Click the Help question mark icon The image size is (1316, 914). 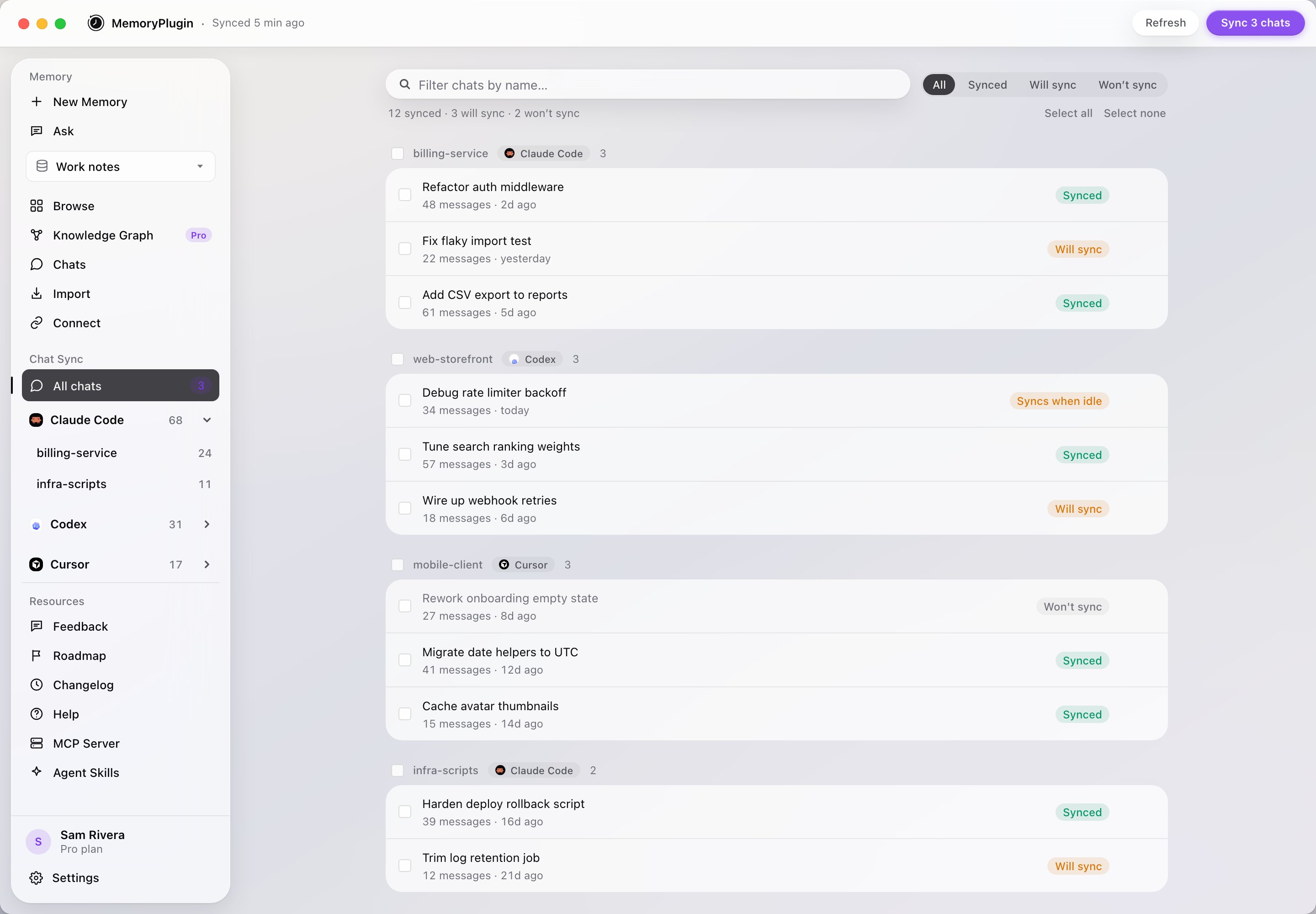point(37,713)
